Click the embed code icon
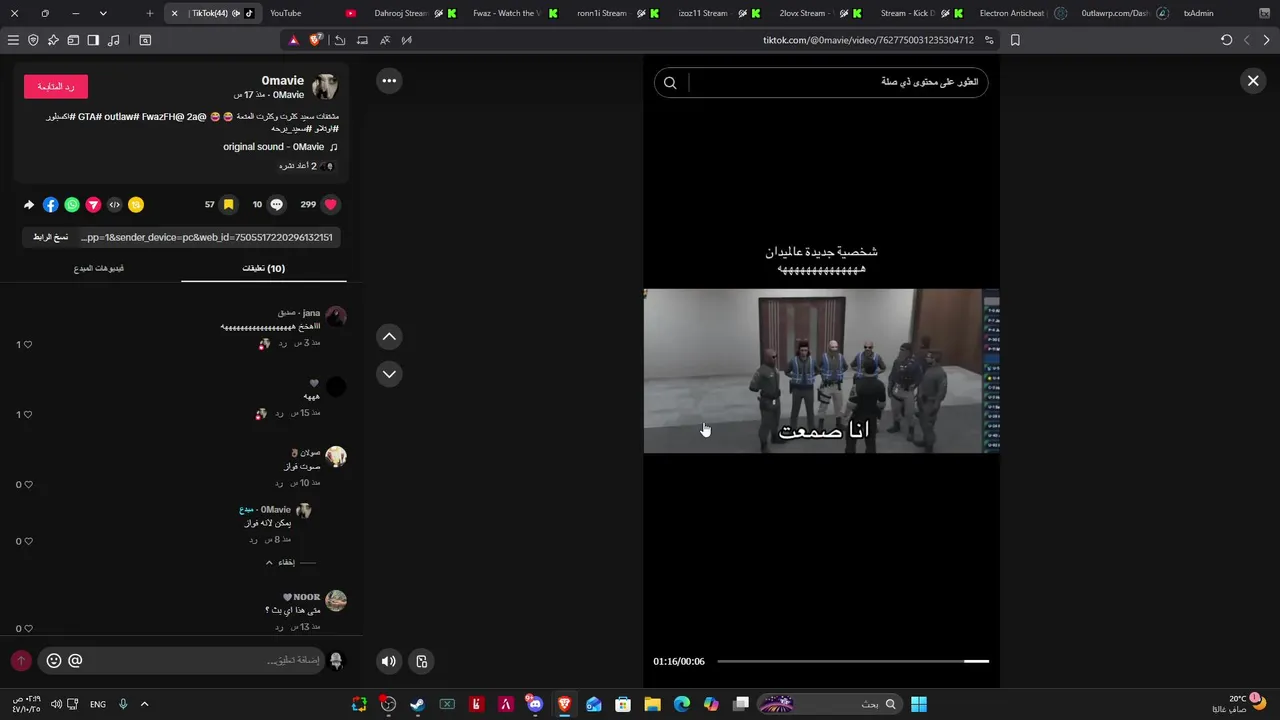This screenshot has height=720, width=1280. coord(115,205)
